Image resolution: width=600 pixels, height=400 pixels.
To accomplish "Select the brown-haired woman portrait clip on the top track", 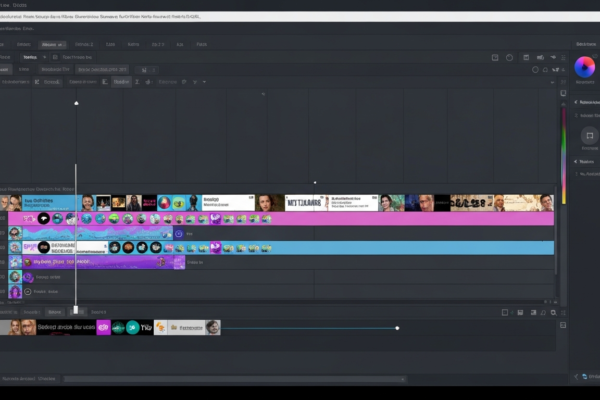I will pos(269,203).
